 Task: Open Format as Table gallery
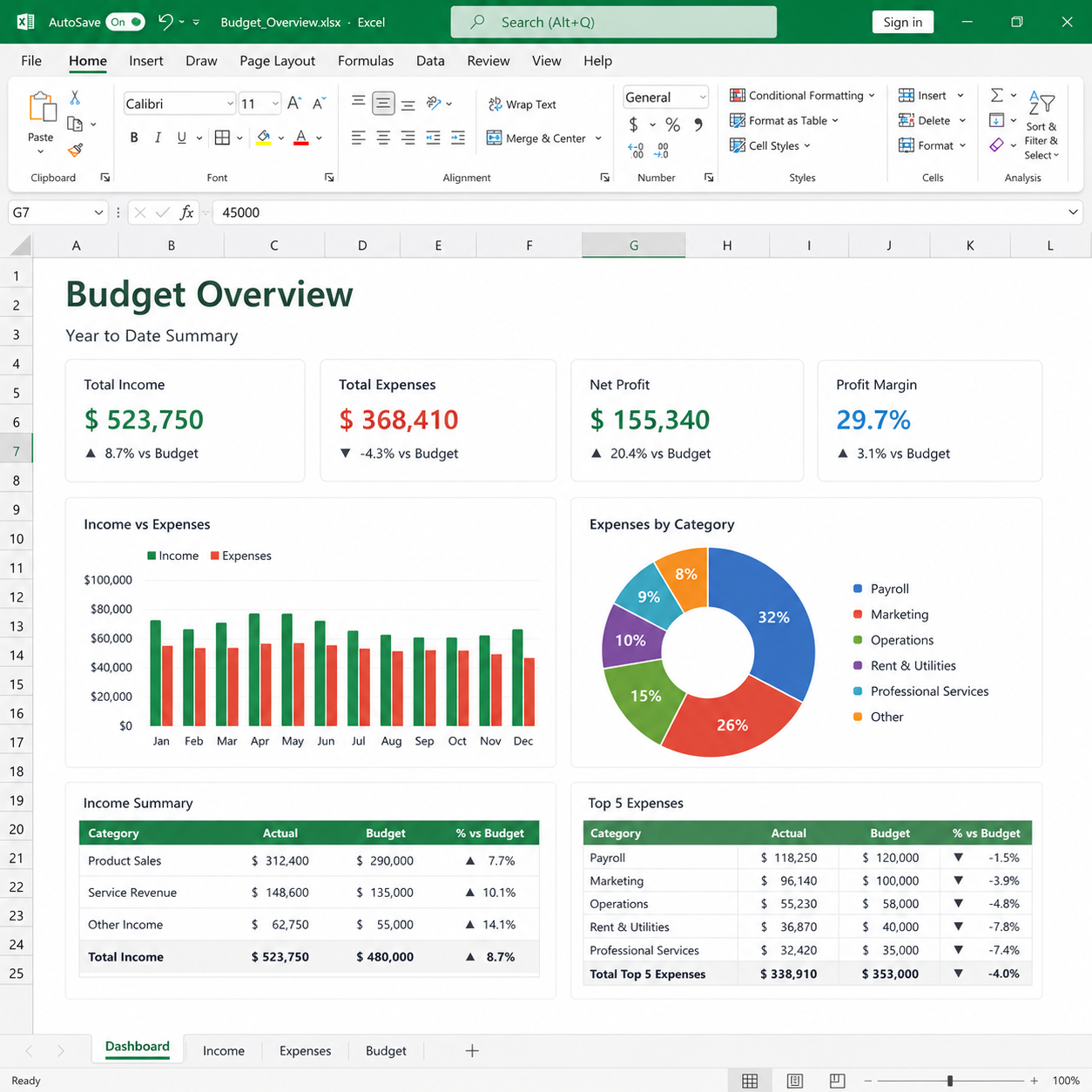pos(784,120)
